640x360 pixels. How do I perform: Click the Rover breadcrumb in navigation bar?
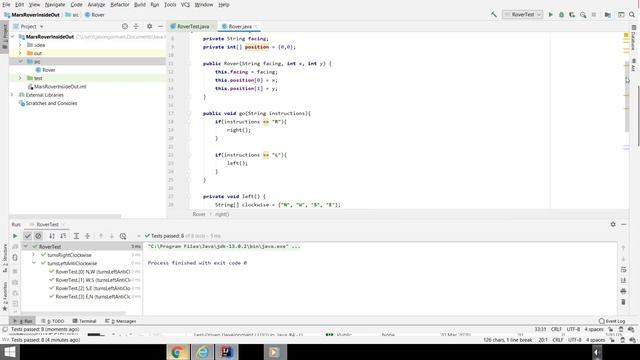[94, 15]
